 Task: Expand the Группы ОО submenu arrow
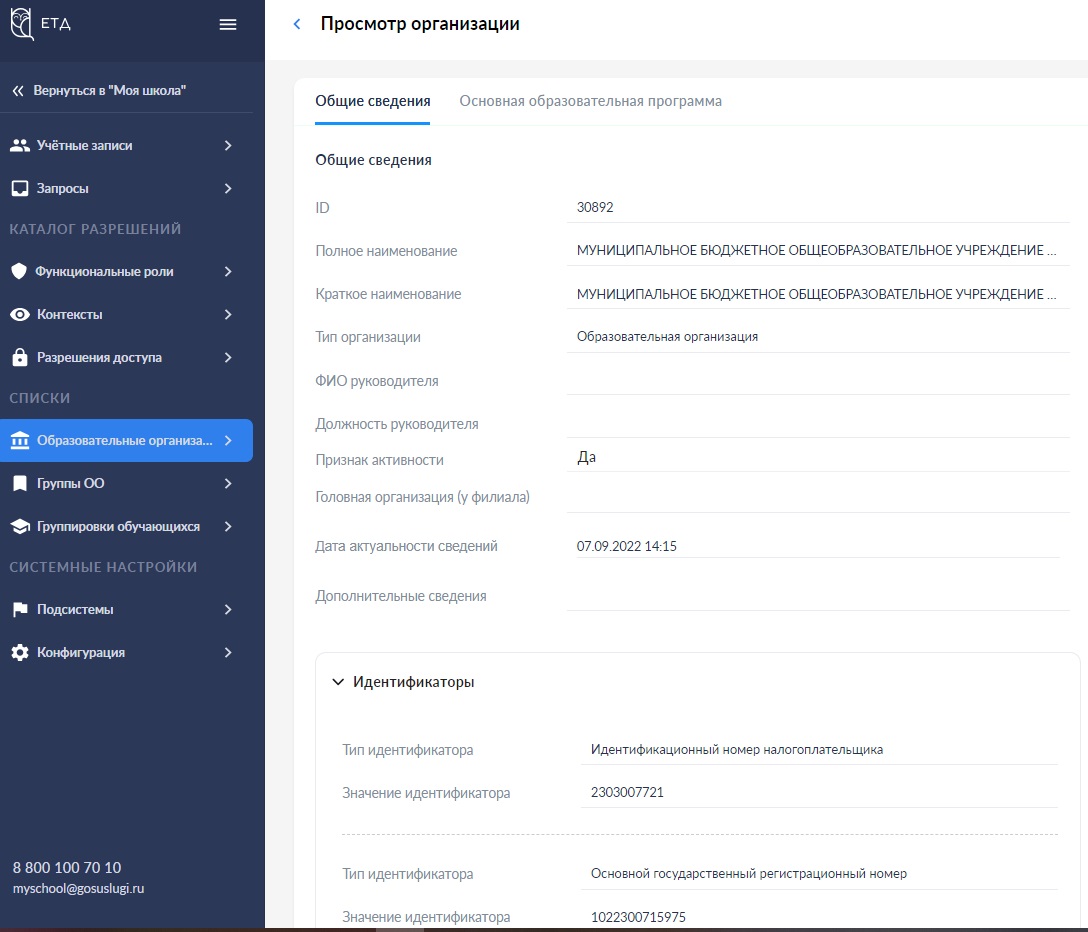click(x=228, y=483)
